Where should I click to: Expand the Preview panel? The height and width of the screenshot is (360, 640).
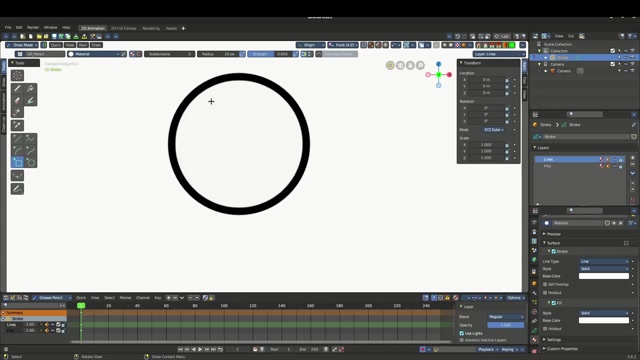tap(552, 234)
